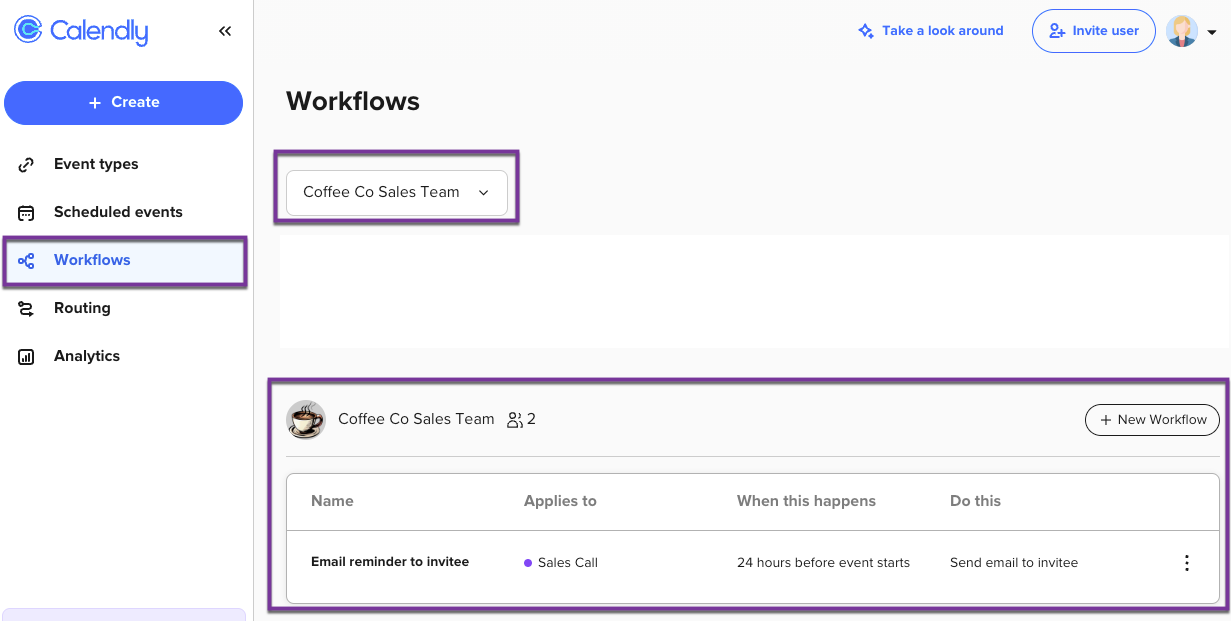Screen dimensions: 1231x621
Task: Click the Do this column header
Action: pos(975,501)
